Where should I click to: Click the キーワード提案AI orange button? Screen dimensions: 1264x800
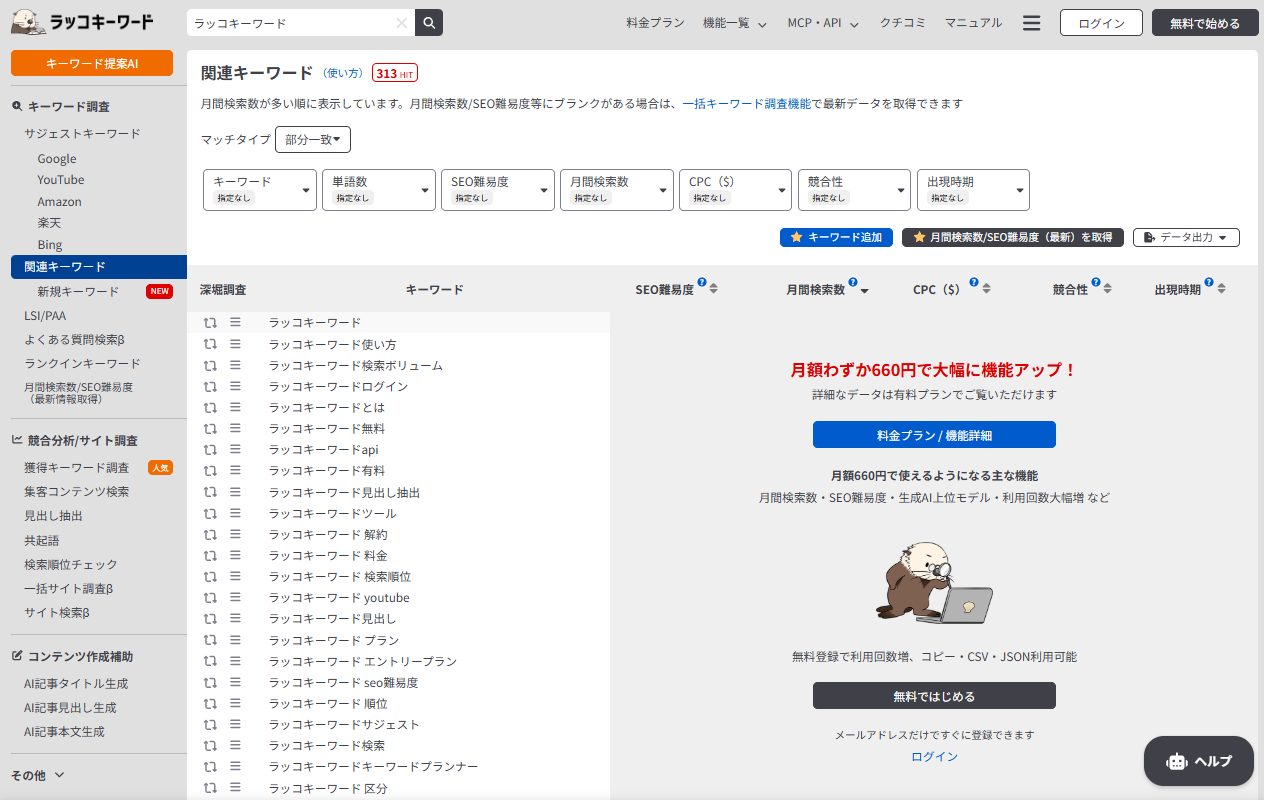[x=92, y=63]
